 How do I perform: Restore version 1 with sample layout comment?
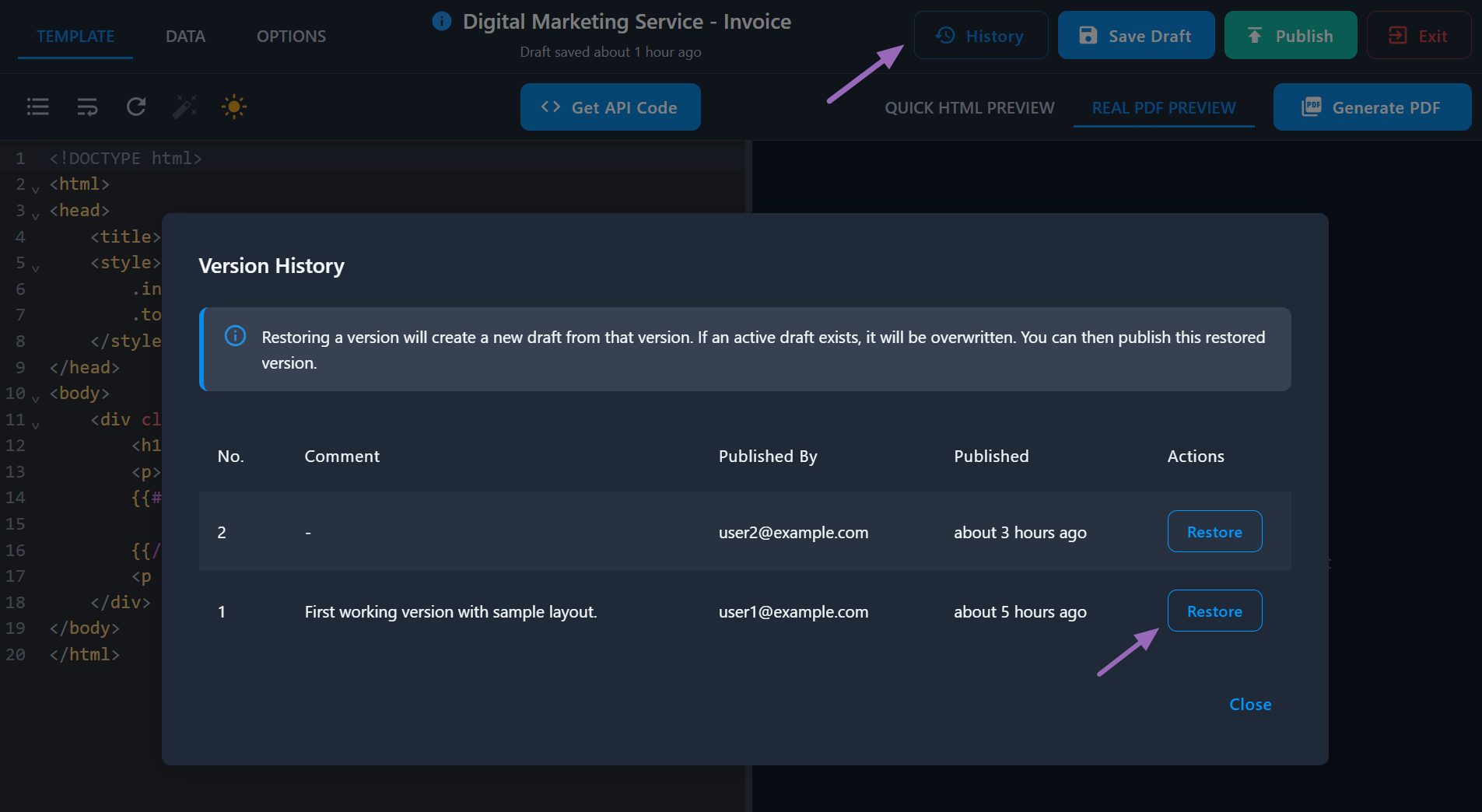pyautogui.click(x=1214, y=611)
